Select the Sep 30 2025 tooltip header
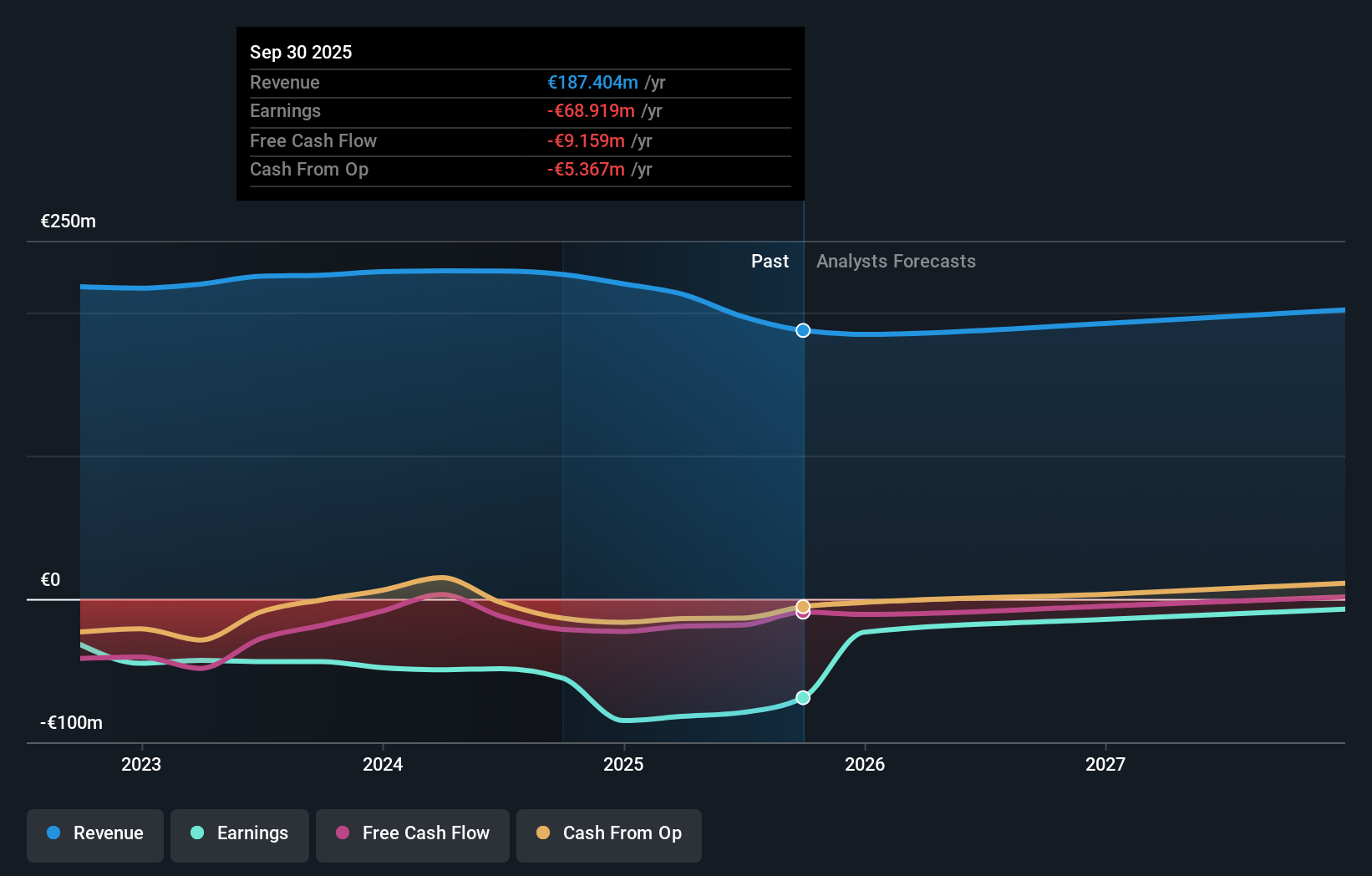 (301, 52)
